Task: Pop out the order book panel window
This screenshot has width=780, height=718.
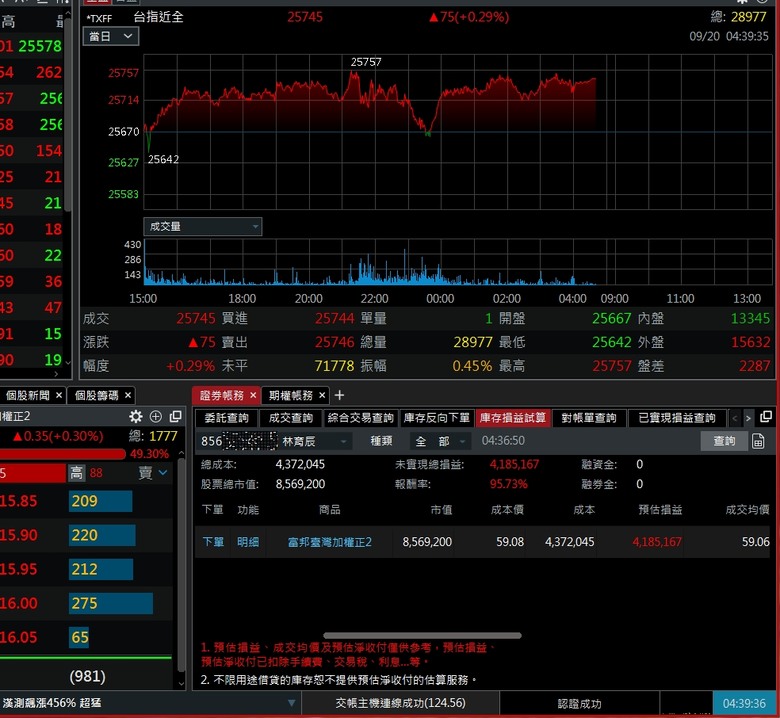Action: click(x=175, y=416)
